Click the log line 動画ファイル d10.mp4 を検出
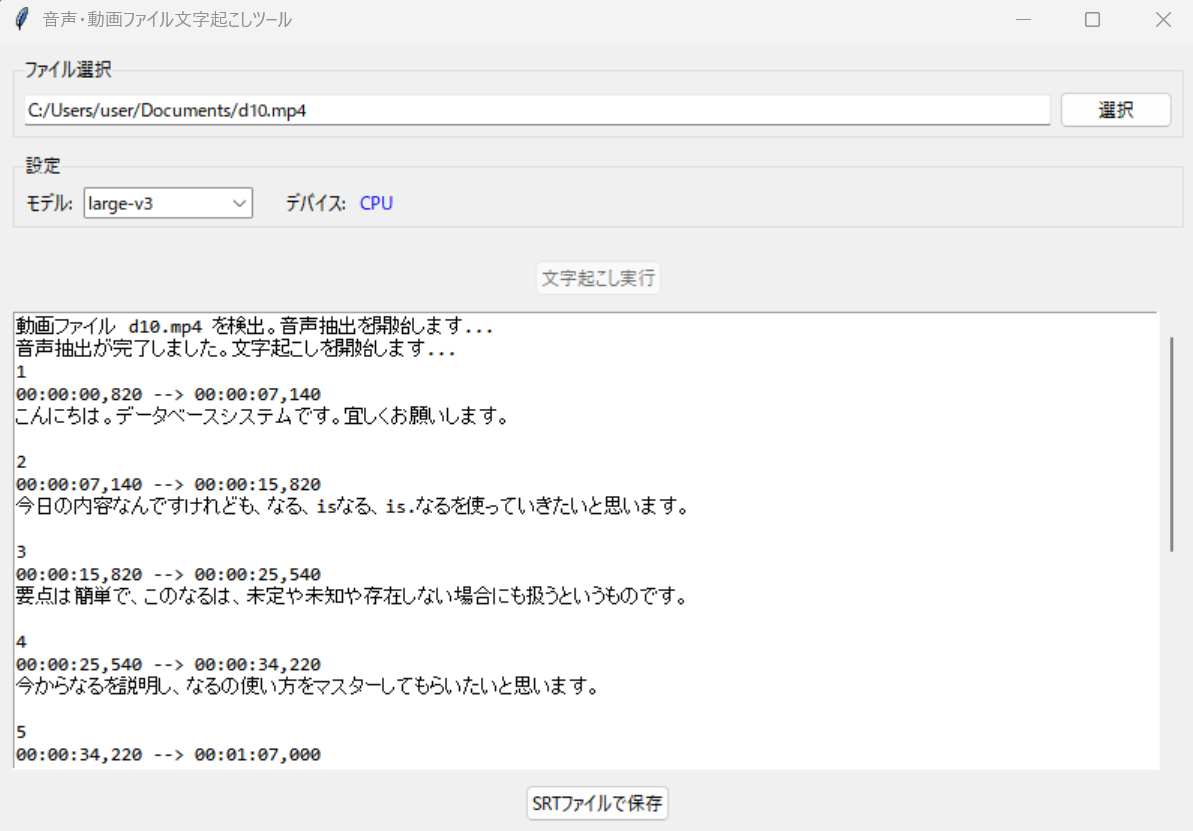The width and height of the screenshot is (1193, 831). (255, 326)
